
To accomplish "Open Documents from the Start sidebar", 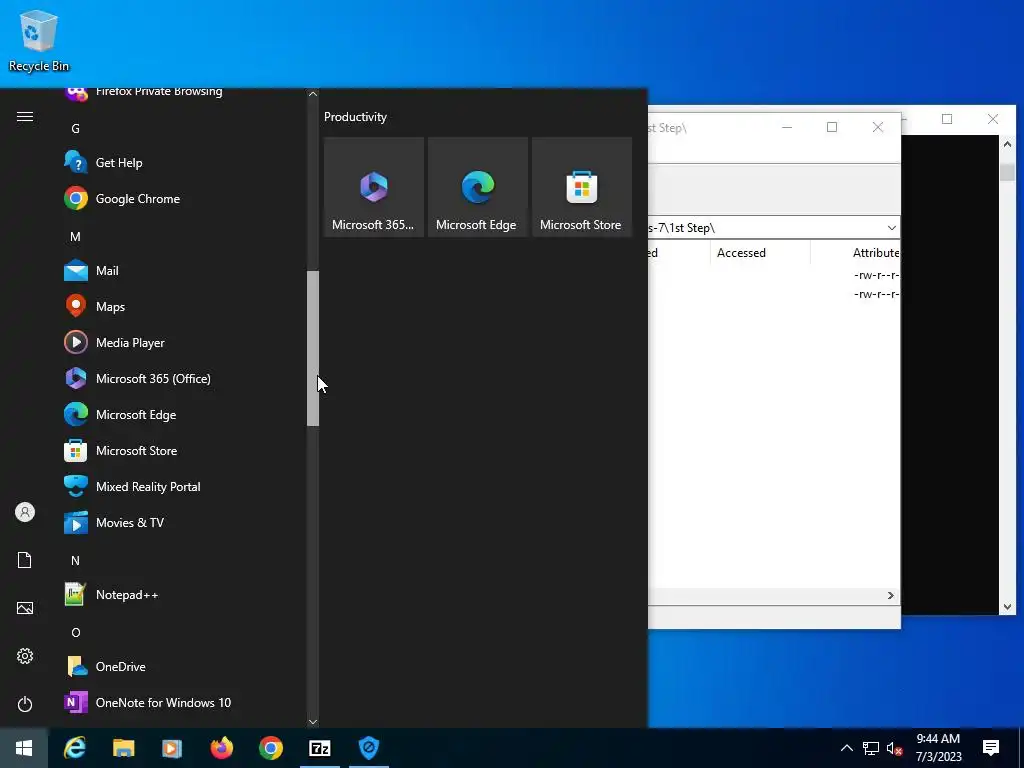I will [25, 560].
